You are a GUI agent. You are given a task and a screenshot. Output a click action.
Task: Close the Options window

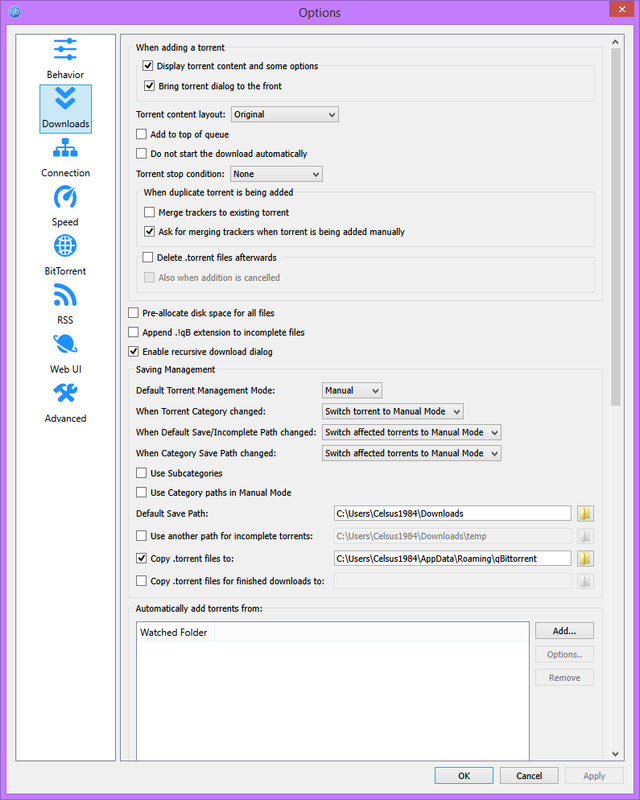pos(622,9)
